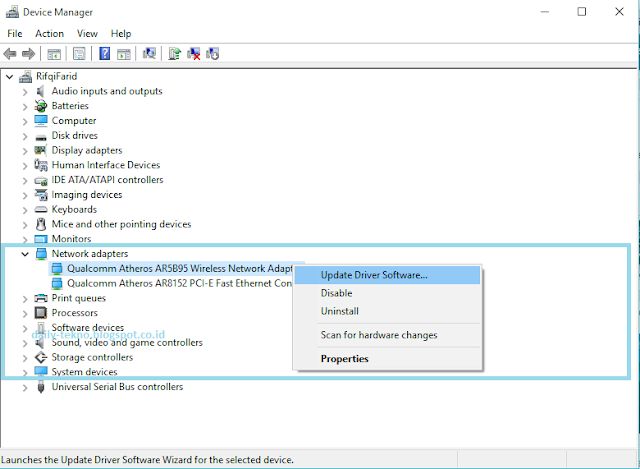This screenshot has height=469, width=640.
Task: Expand the Display adapters node arrow
Action: [x=25, y=151]
